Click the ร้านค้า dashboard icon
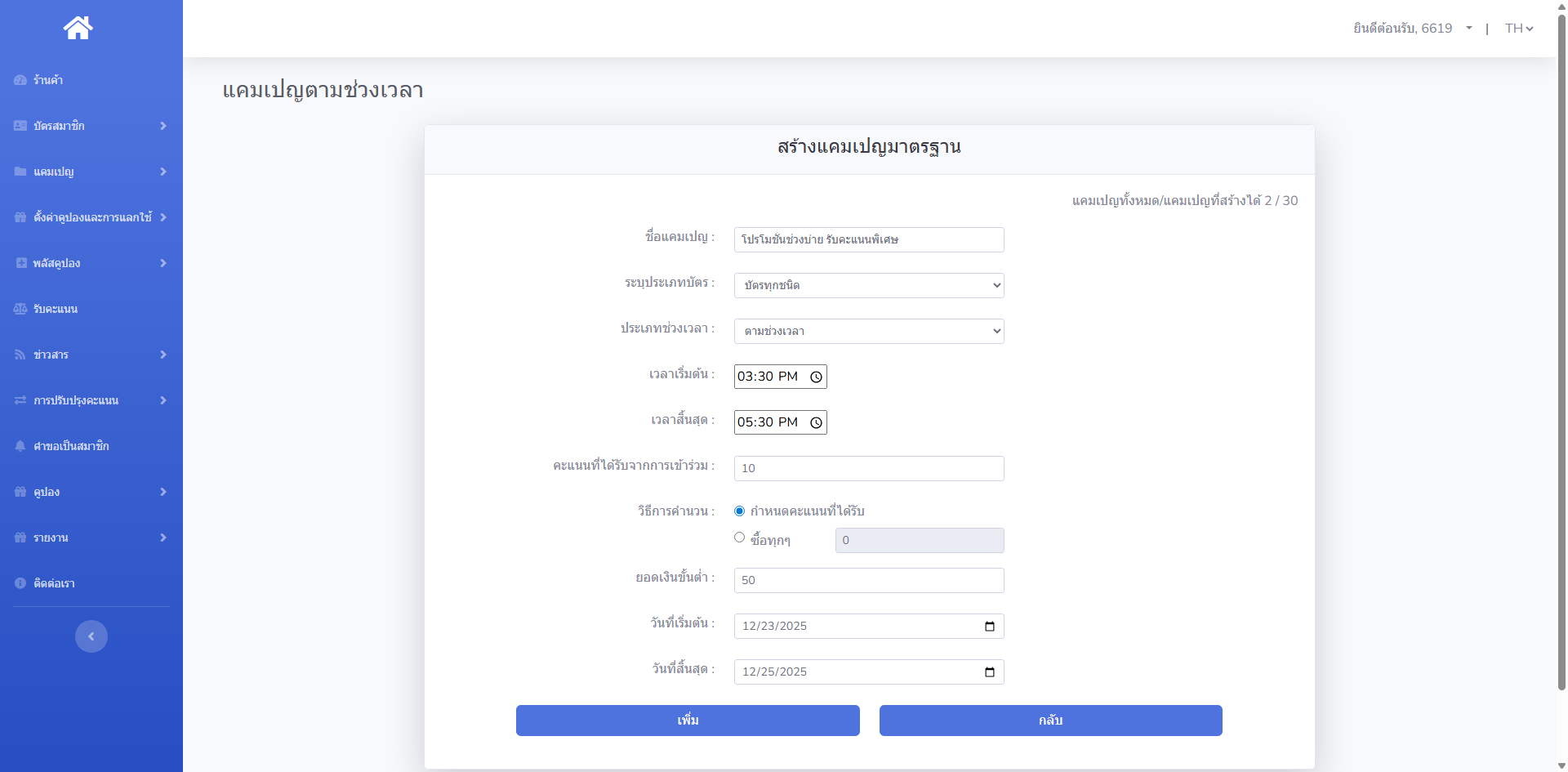This screenshot has height=772, width=1568. pyautogui.click(x=20, y=80)
